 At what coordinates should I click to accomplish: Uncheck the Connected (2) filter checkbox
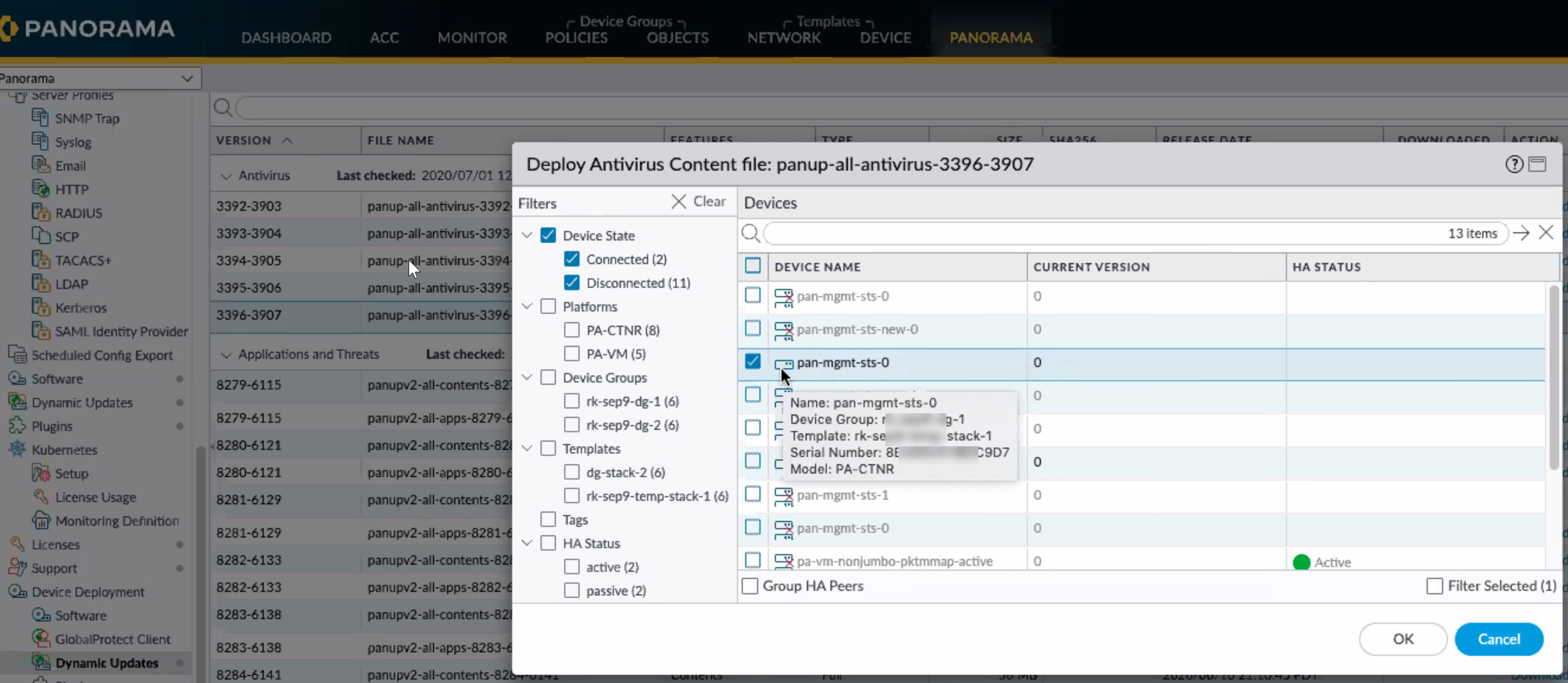click(x=572, y=259)
